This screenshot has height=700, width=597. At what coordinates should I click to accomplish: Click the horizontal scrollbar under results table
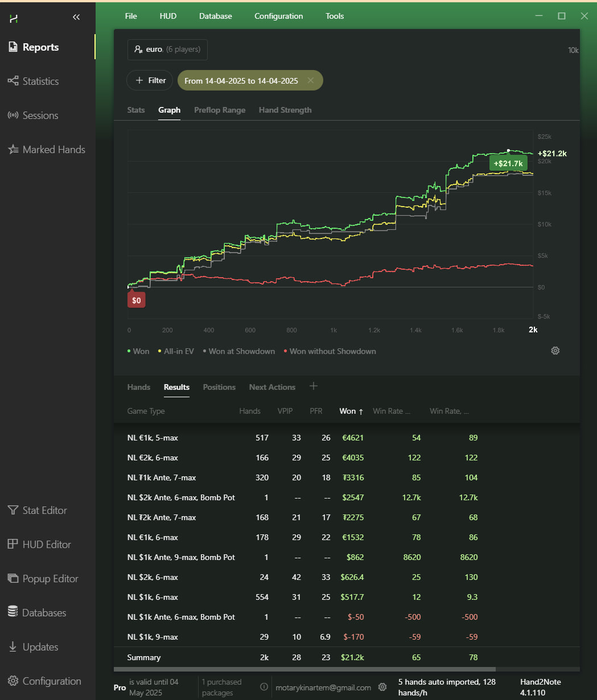[x=305, y=669]
